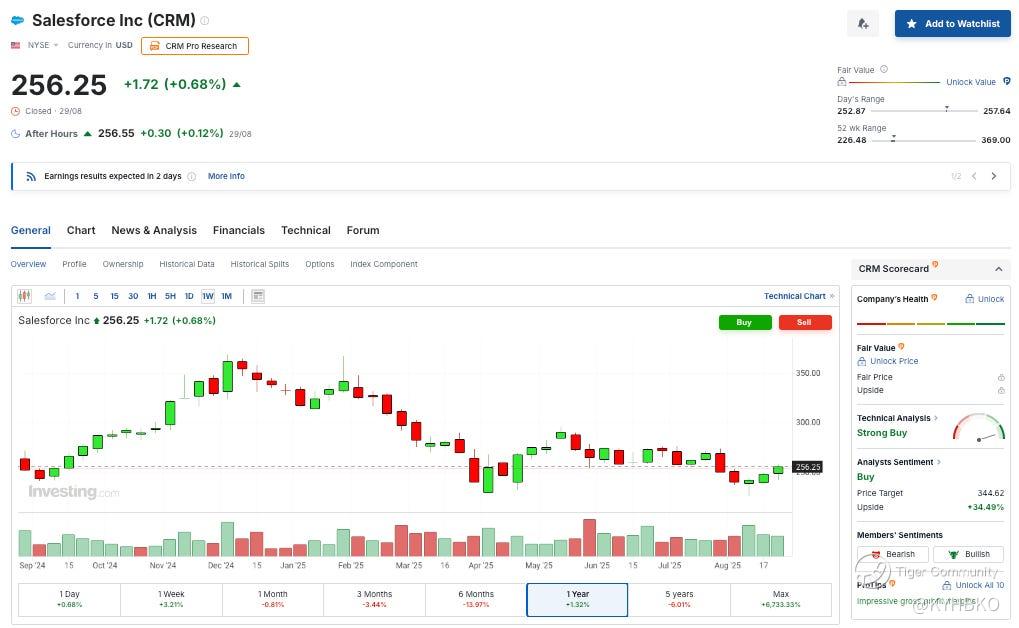Click lock icon beside Upside in Fair Value
The height and width of the screenshot is (628, 1019).
coord(1001,390)
